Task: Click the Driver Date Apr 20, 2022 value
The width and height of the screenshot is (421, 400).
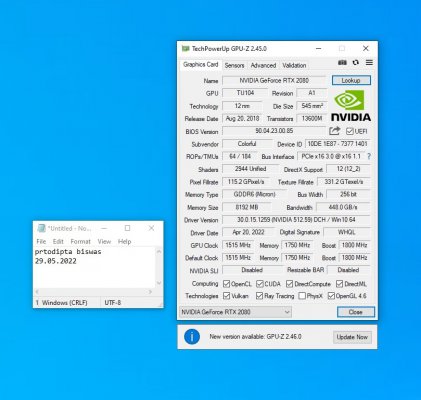Action: (248, 232)
